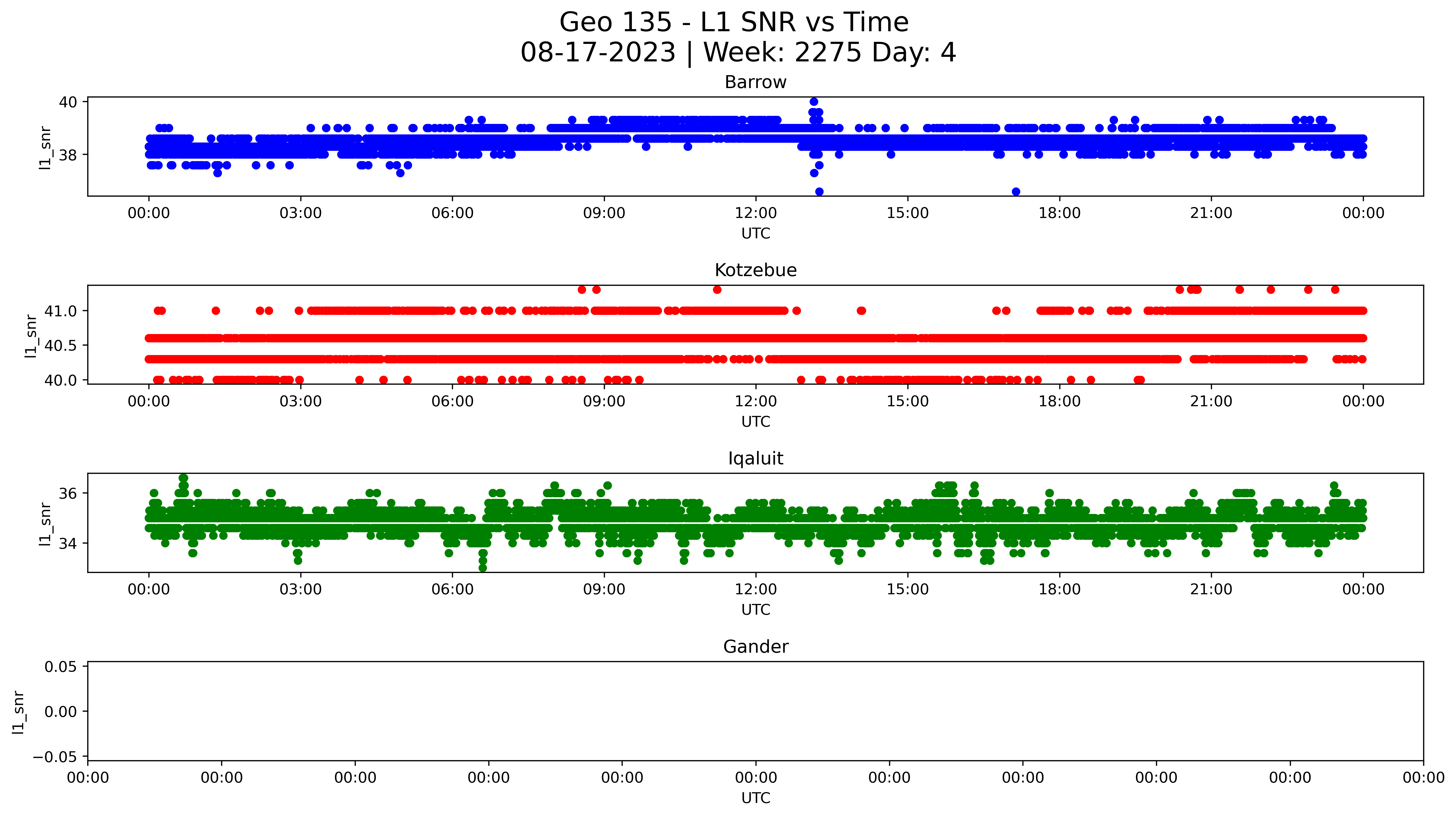Click the '21:00' tick label under the Barrow plot
The height and width of the screenshot is (817, 1456).
point(1211,214)
